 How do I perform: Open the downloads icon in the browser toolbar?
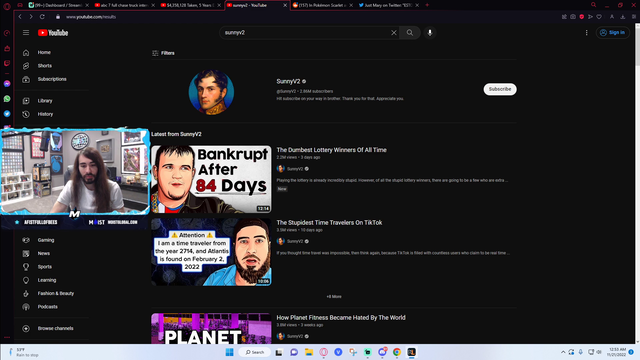622,17
